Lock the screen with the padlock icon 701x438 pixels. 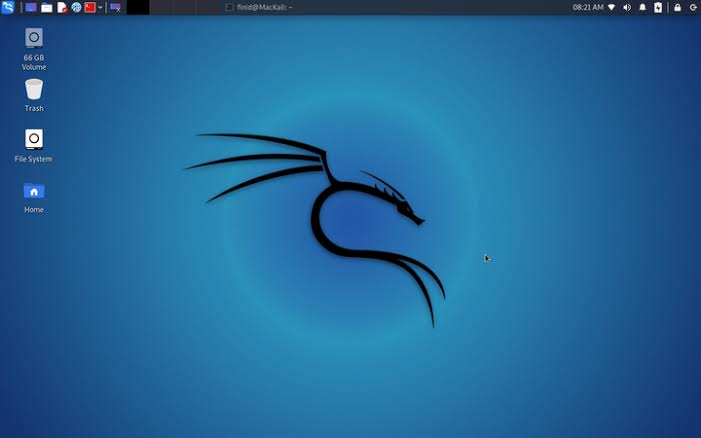pyautogui.click(x=678, y=8)
